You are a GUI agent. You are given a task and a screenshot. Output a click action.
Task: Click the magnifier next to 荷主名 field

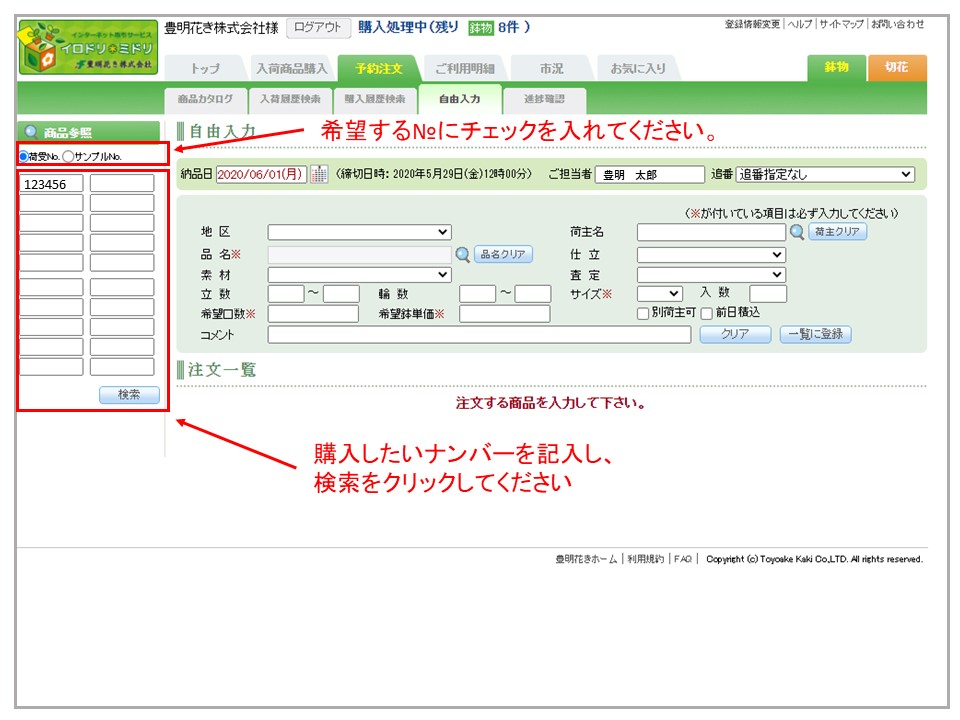coord(797,232)
